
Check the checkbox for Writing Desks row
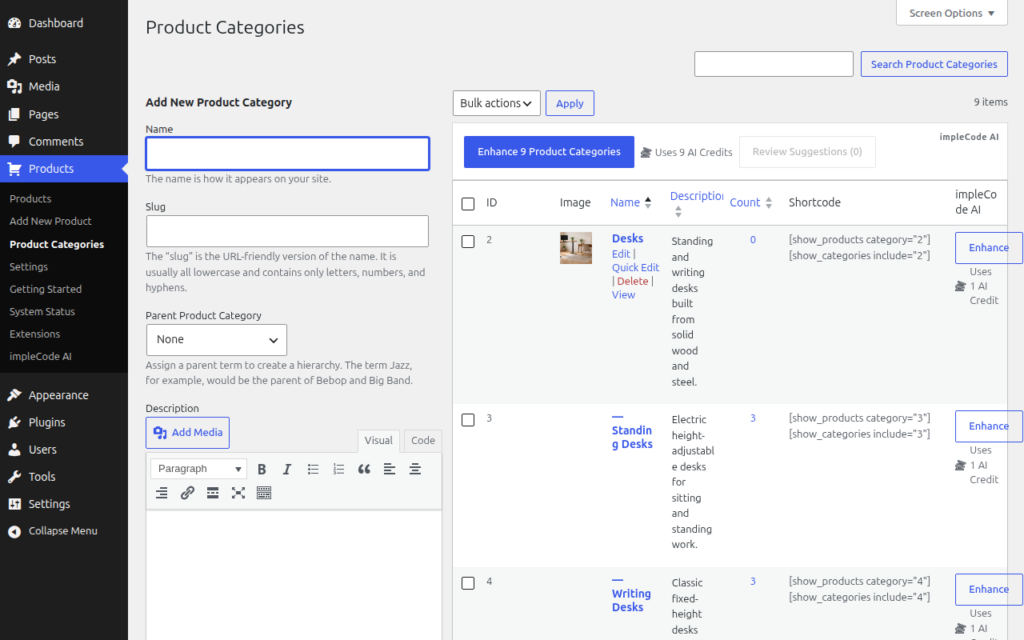[468, 583]
